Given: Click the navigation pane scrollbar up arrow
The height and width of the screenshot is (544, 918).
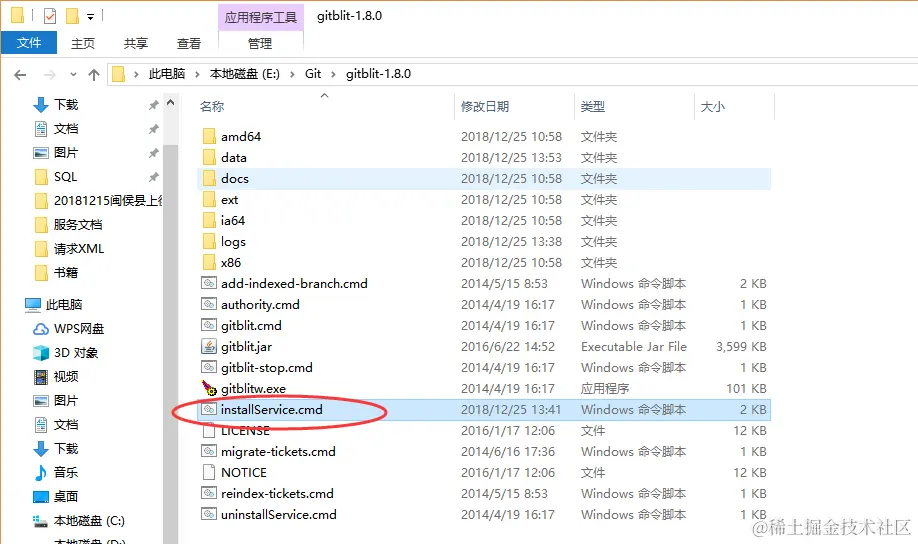Looking at the screenshot, I should pos(170,102).
